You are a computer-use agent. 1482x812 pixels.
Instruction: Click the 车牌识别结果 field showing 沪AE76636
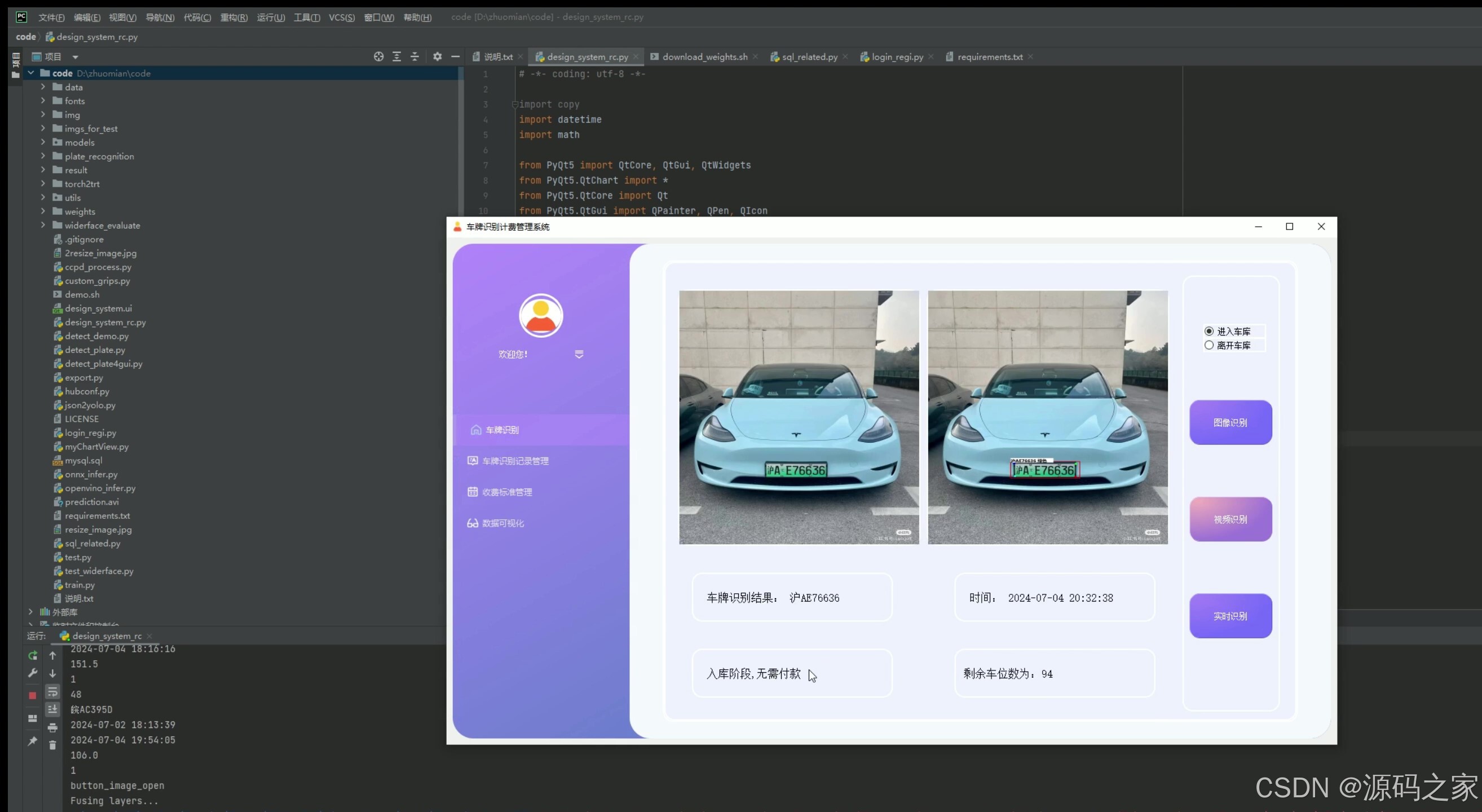pyautogui.click(x=792, y=598)
